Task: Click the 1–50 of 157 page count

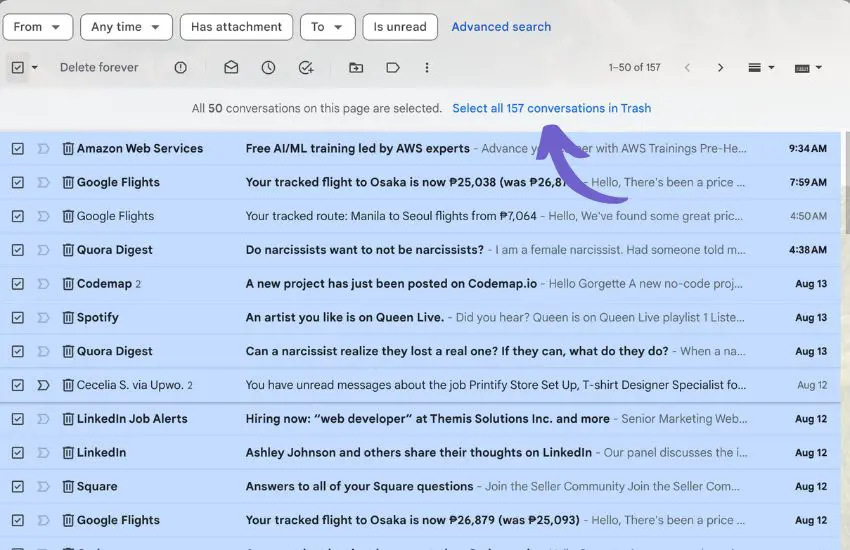Action: (x=634, y=67)
